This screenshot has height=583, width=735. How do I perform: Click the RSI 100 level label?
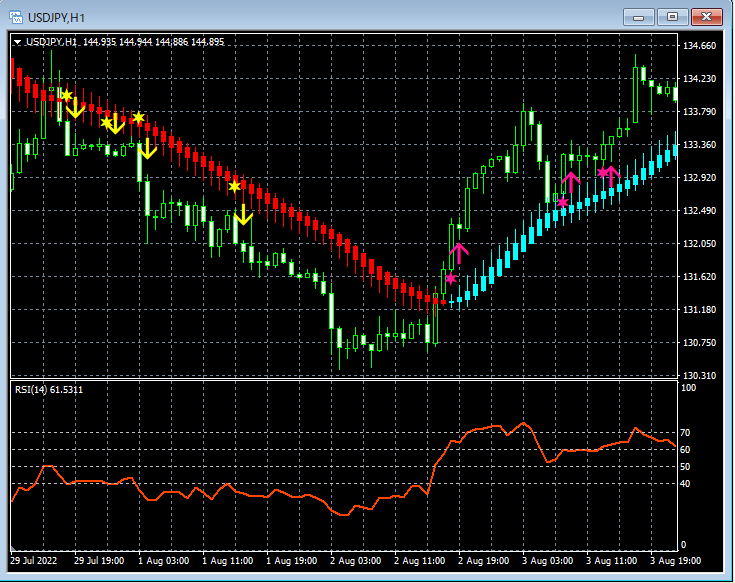tap(689, 388)
